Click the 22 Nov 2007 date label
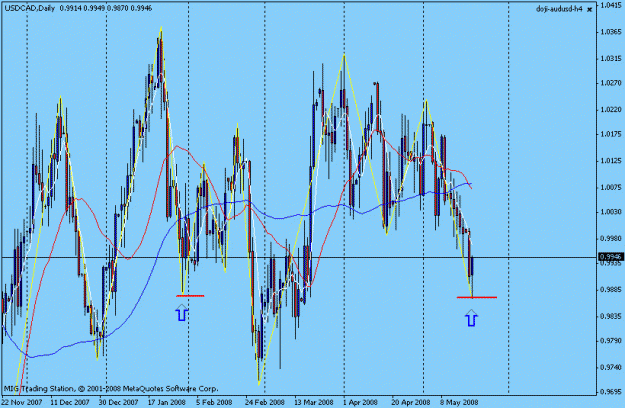This screenshot has height=408, width=625. pos(22,402)
